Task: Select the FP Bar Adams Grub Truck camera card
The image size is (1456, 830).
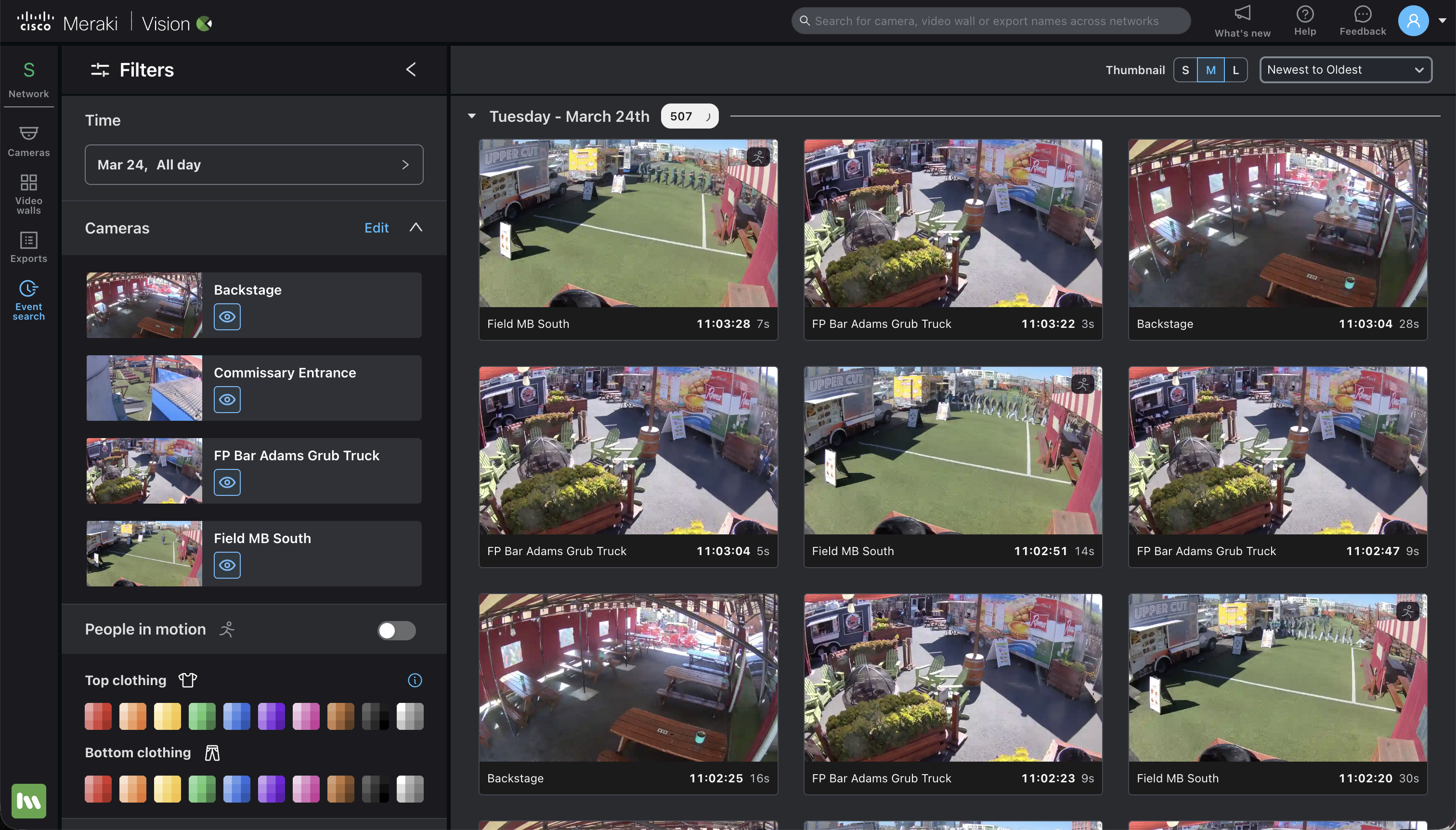Action: (254, 471)
